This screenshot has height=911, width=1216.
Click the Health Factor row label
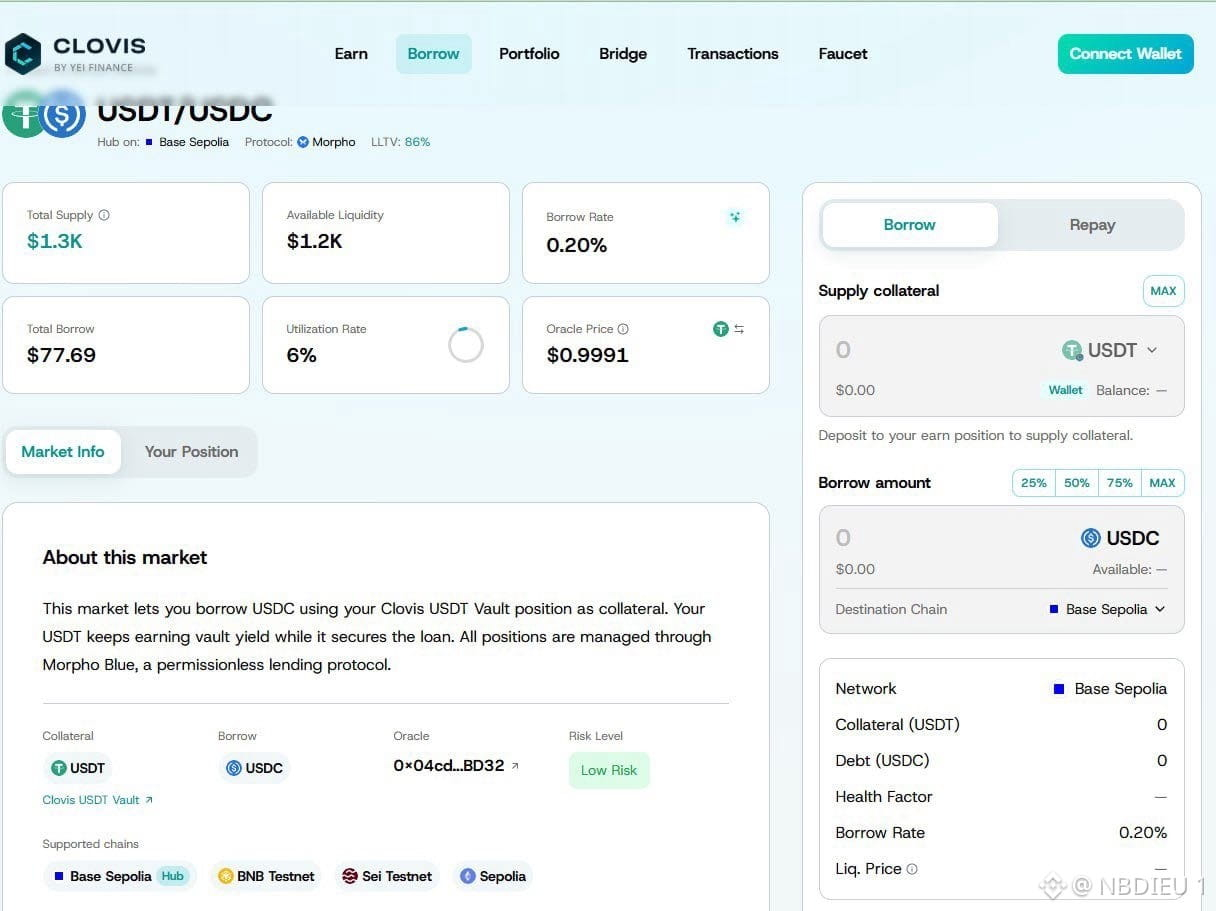884,797
